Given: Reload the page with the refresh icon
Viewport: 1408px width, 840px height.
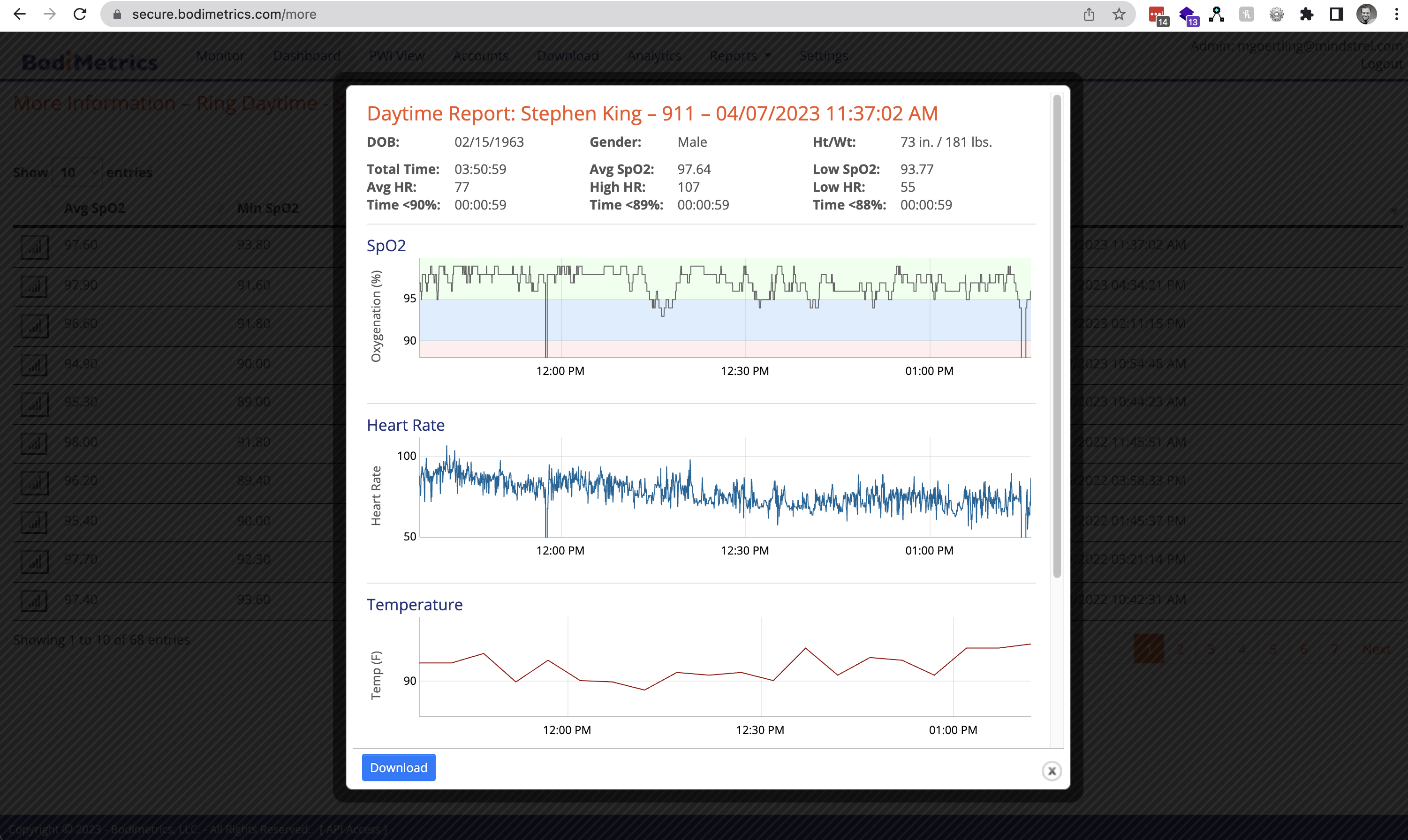Looking at the screenshot, I should (x=80, y=14).
